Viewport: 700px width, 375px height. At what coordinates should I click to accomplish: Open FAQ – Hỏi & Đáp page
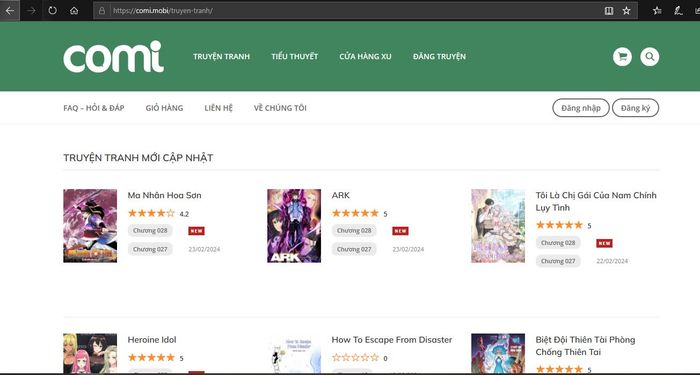[x=94, y=108]
